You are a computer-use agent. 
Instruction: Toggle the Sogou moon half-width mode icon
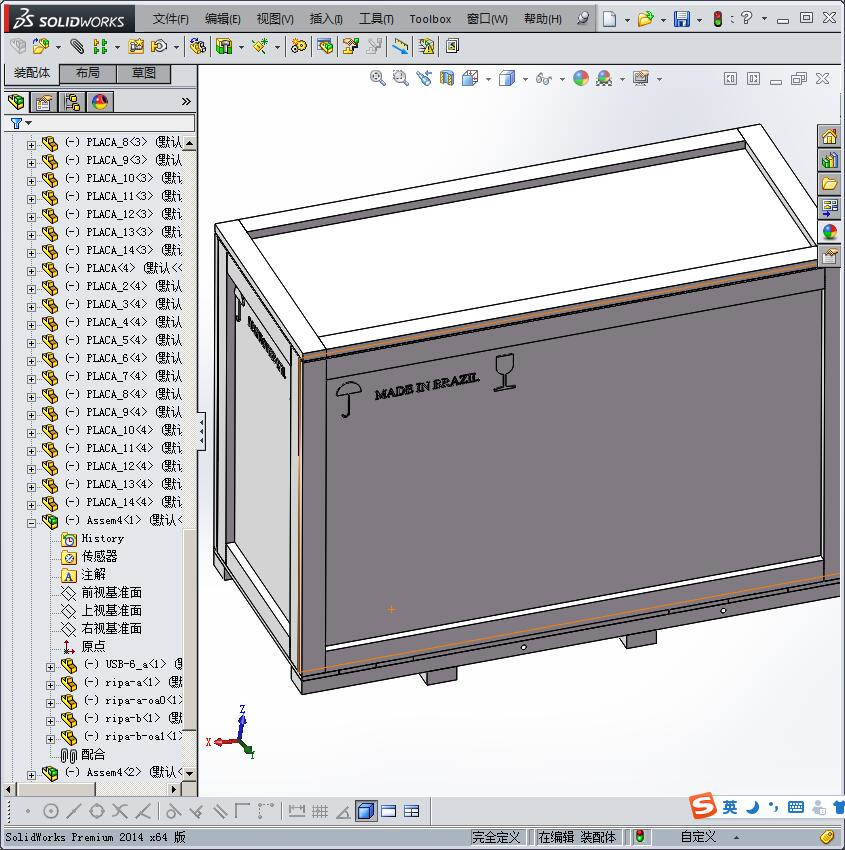point(752,807)
